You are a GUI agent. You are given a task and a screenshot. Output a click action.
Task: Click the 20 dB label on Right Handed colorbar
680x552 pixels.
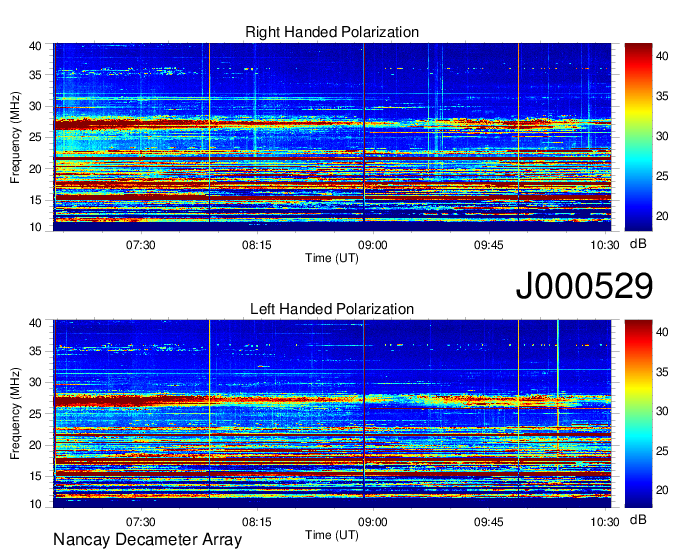click(x=662, y=216)
